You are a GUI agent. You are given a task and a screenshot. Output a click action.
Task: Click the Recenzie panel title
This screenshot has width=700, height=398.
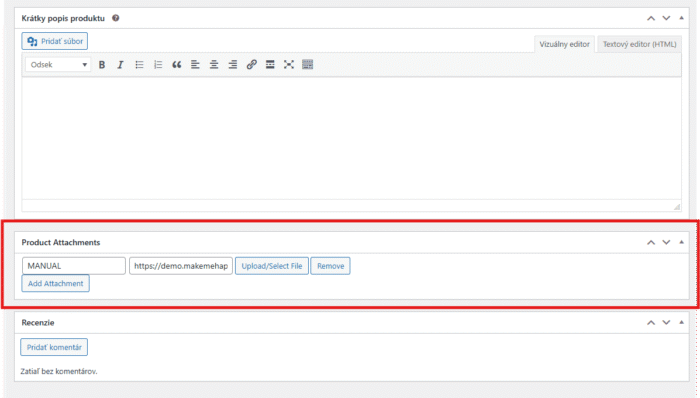(38, 323)
